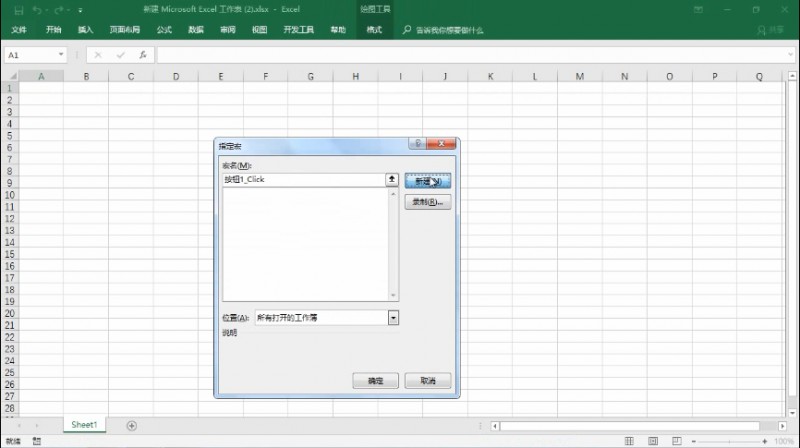Click the Save icon in title bar

point(19,10)
